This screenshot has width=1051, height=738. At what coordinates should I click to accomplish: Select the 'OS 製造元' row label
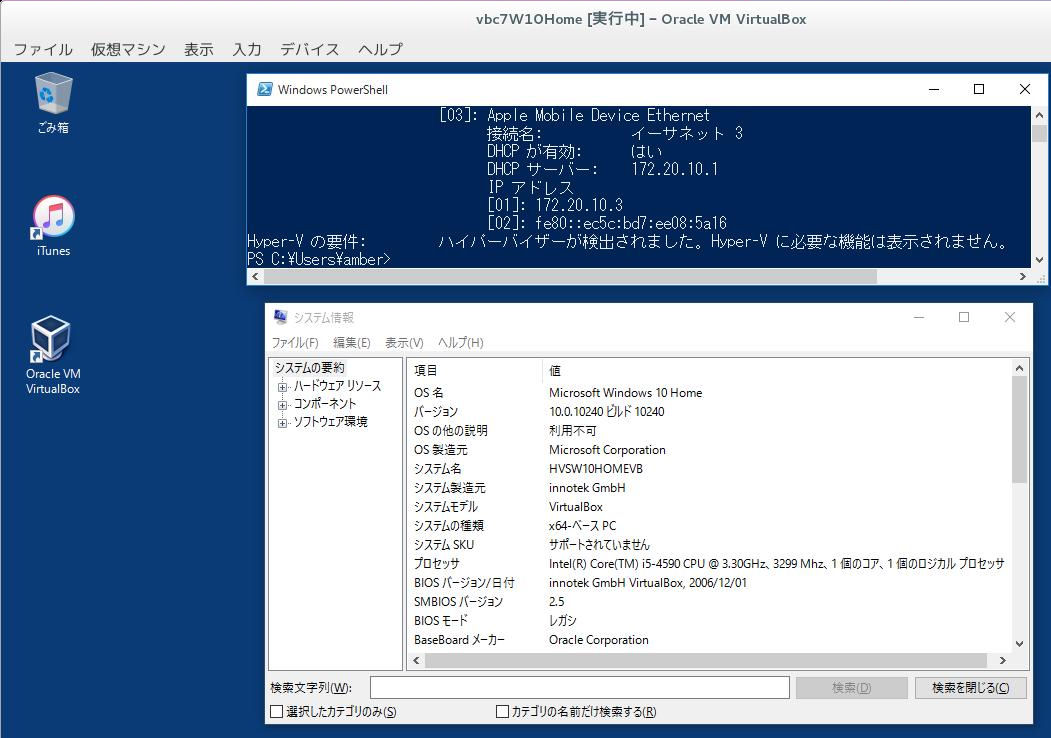(x=440, y=450)
